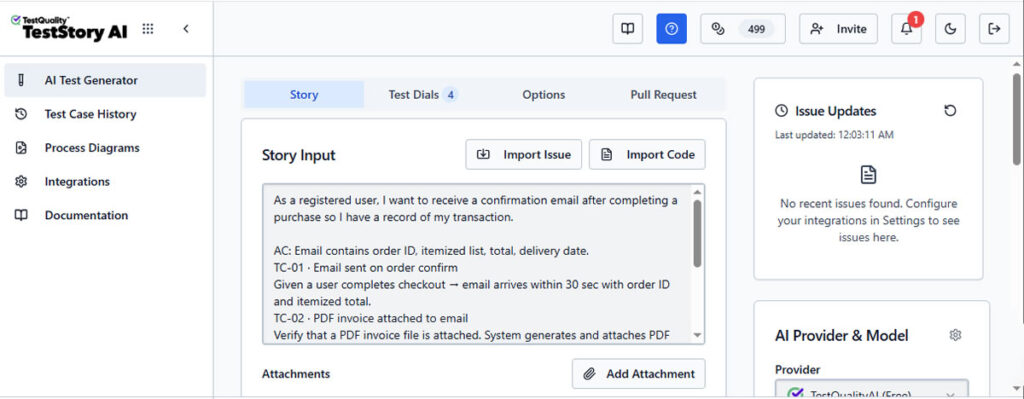
Task: Click the 'No recent issues found' message
Action: pyautogui.click(x=869, y=220)
